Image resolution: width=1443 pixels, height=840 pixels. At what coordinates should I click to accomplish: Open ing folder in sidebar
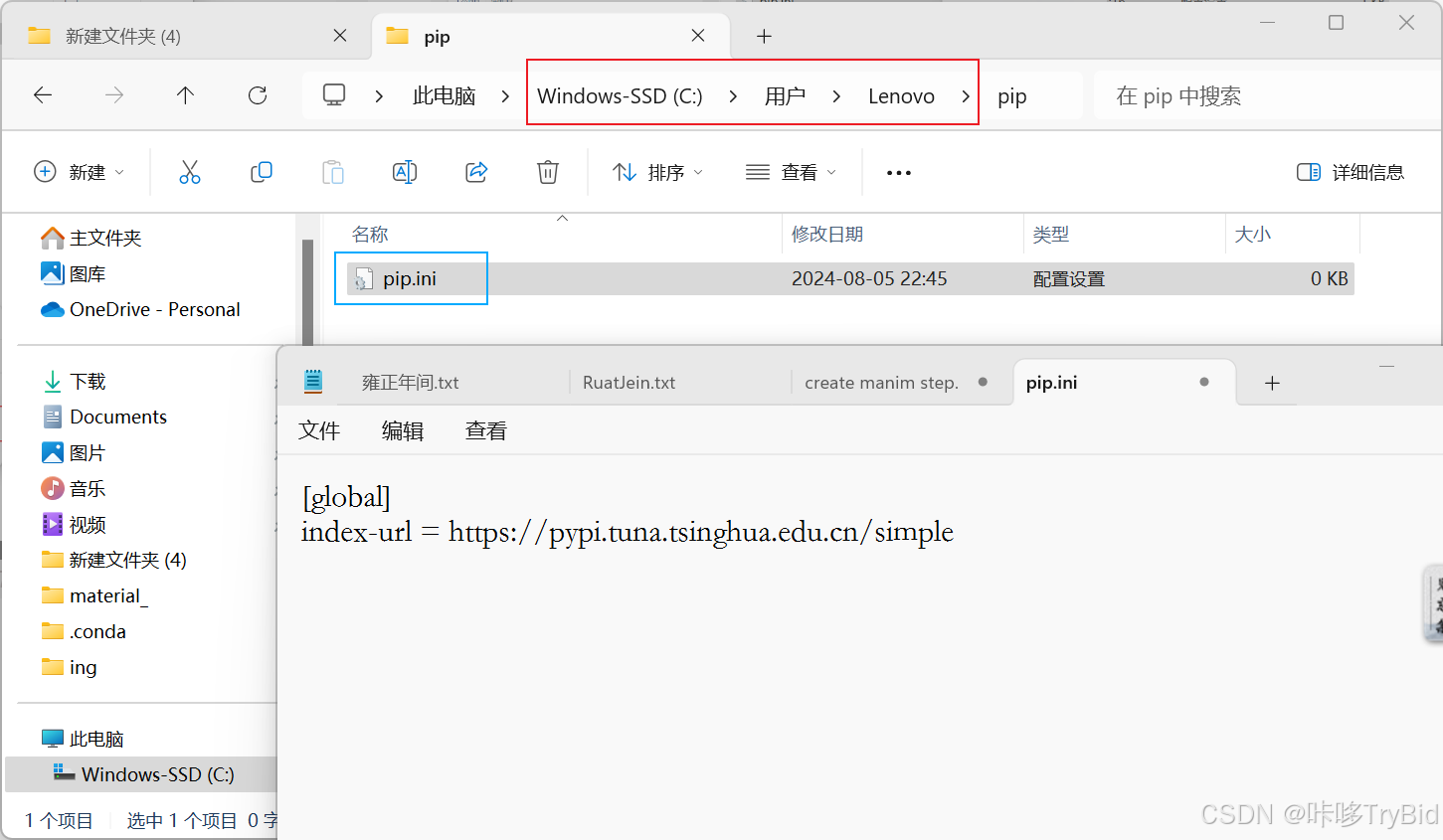[x=69, y=667]
